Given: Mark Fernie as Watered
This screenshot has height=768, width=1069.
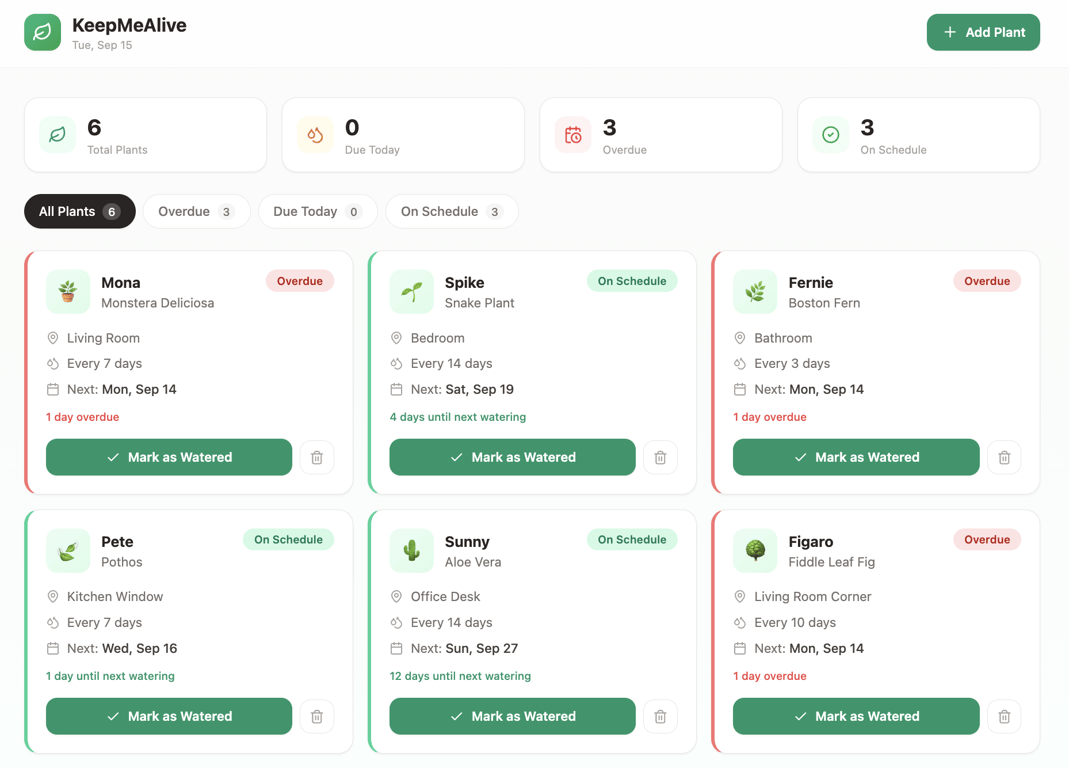Looking at the screenshot, I should click(856, 457).
